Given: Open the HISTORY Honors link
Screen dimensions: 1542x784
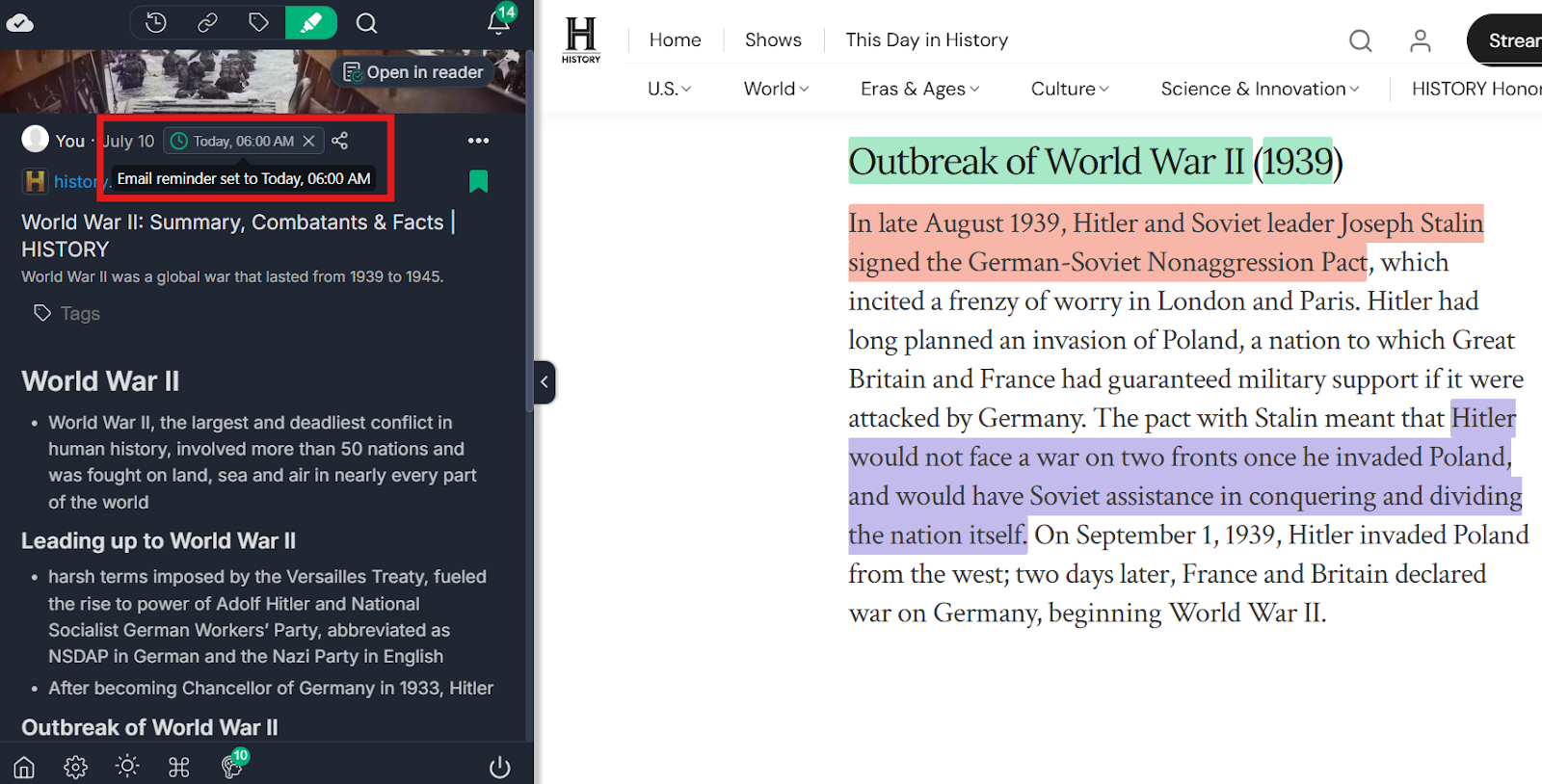Looking at the screenshot, I should (x=1476, y=89).
